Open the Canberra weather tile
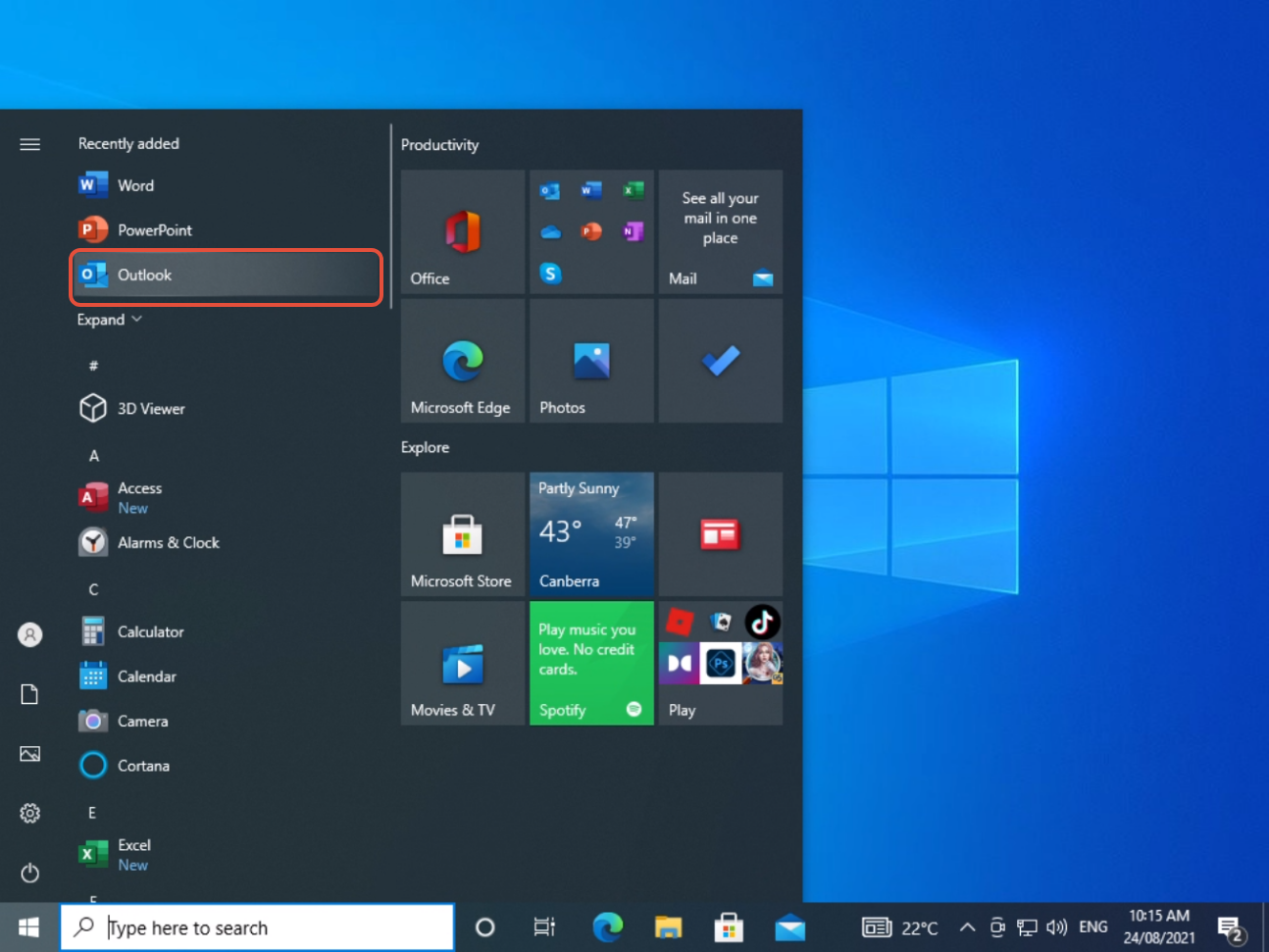Screen dimensions: 1269x952 tap(591, 534)
